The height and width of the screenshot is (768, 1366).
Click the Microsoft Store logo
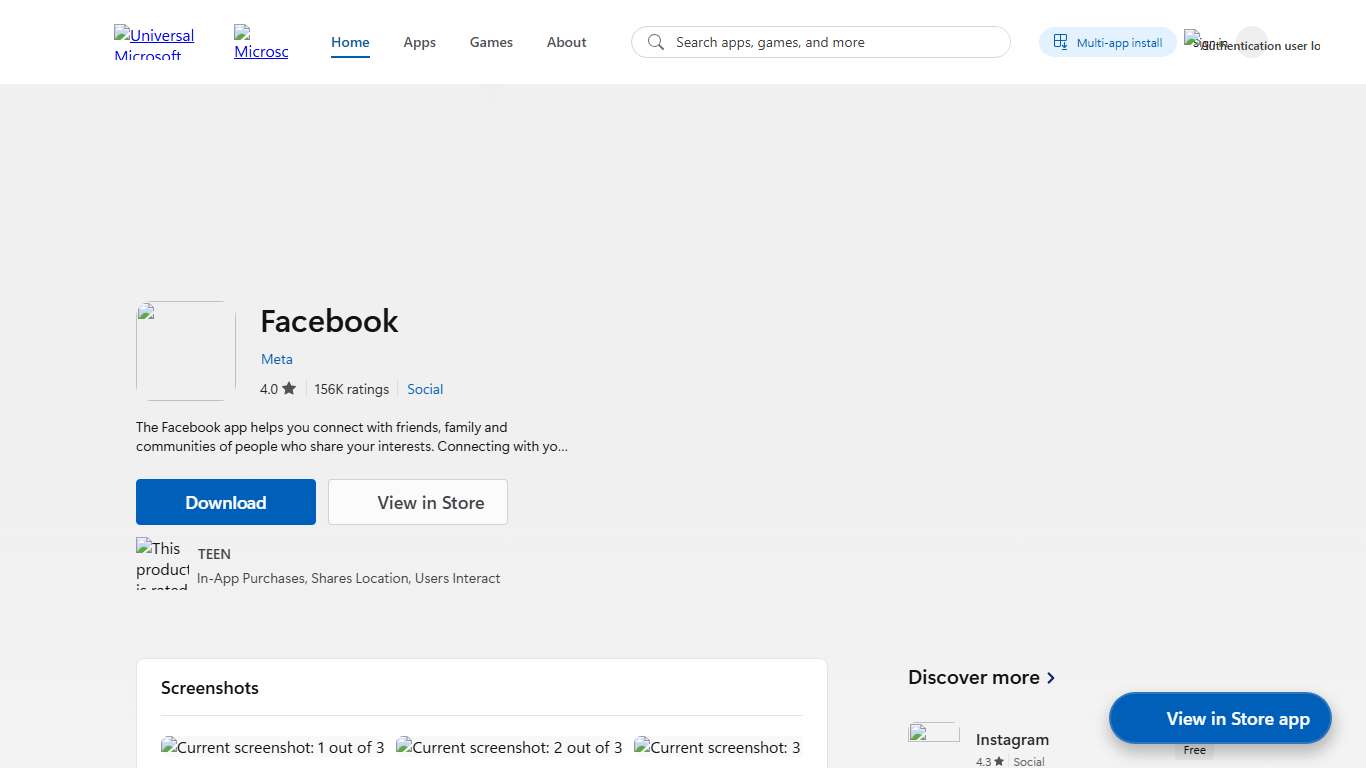pos(260,42)
